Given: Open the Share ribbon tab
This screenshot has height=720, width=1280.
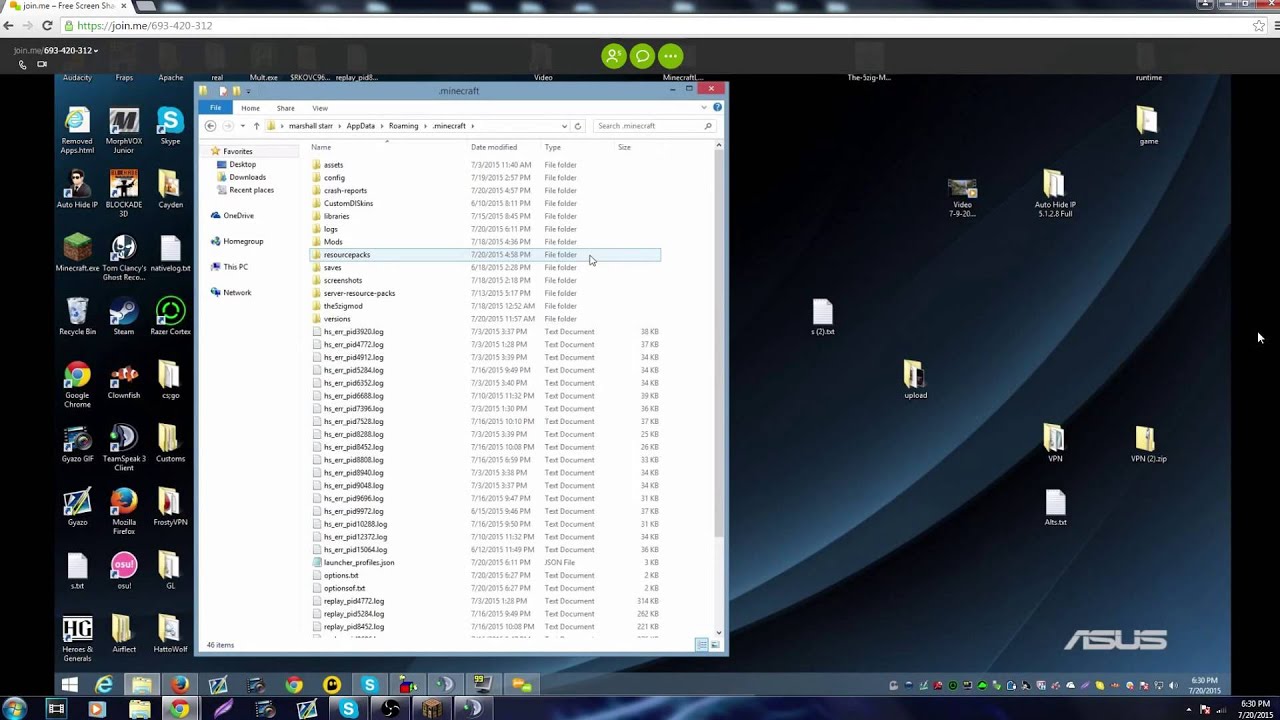Looking at the screenshot, I should pyautogui.click(x=286, y=108).
